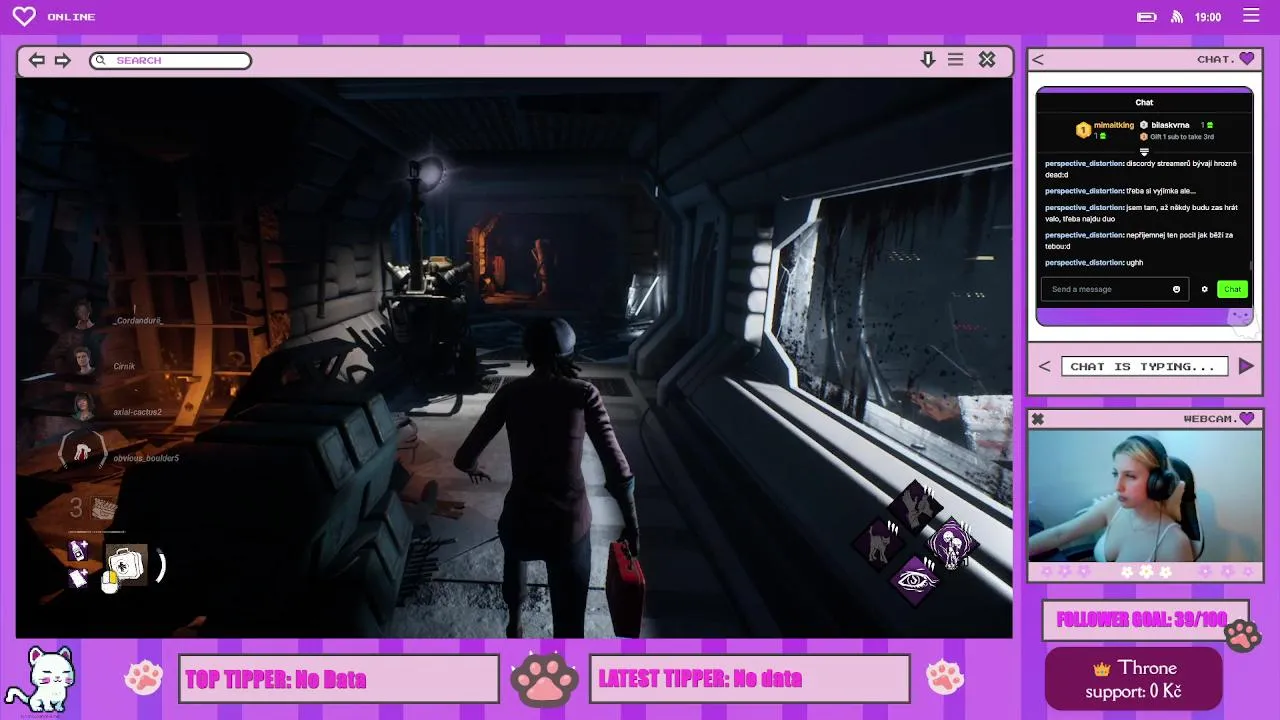Click the upper med-kit add-on icon
Viewport: 1280px width, 720px height.
[78, 550]
